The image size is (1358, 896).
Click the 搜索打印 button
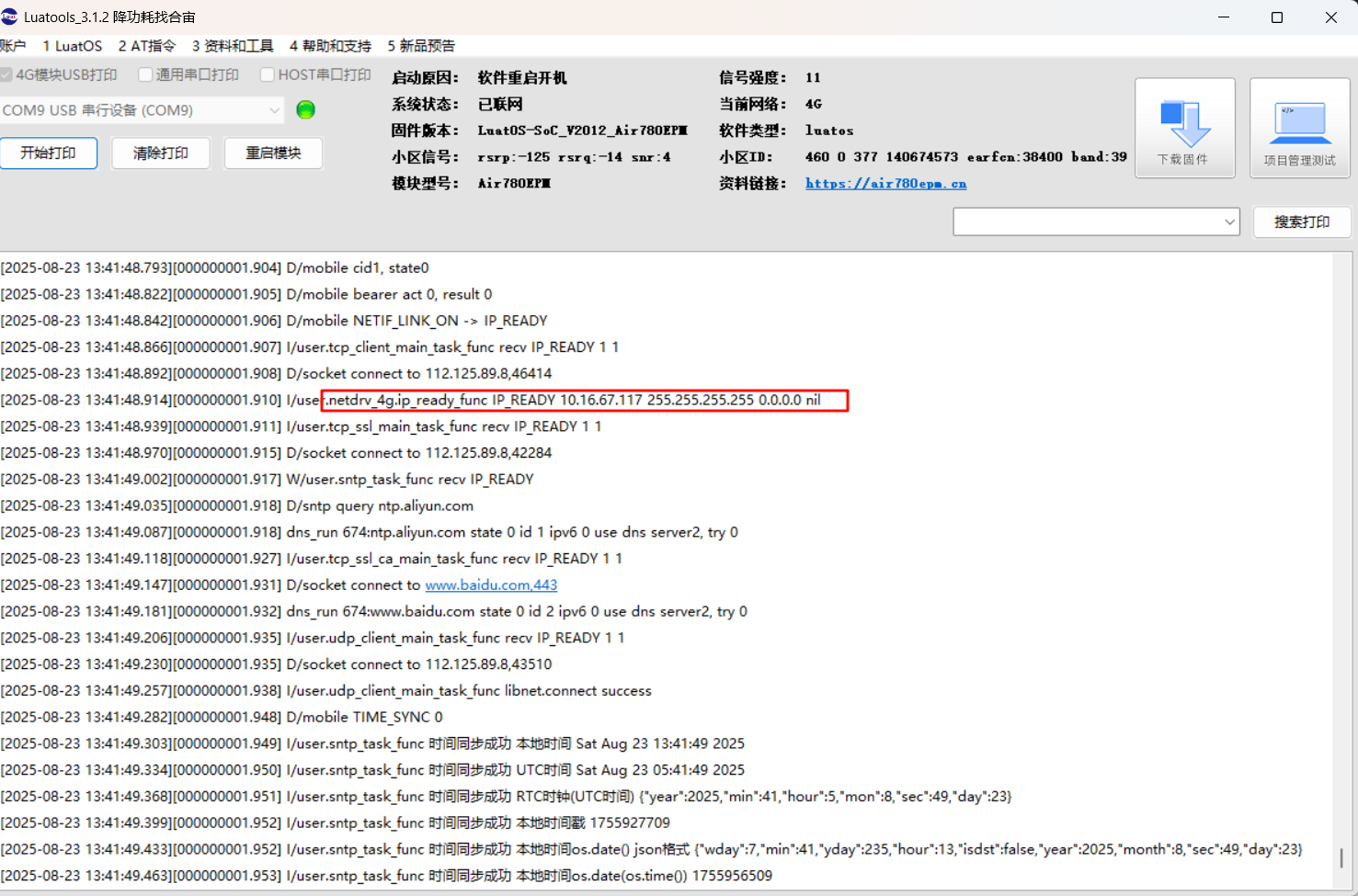click(1302, 221)
